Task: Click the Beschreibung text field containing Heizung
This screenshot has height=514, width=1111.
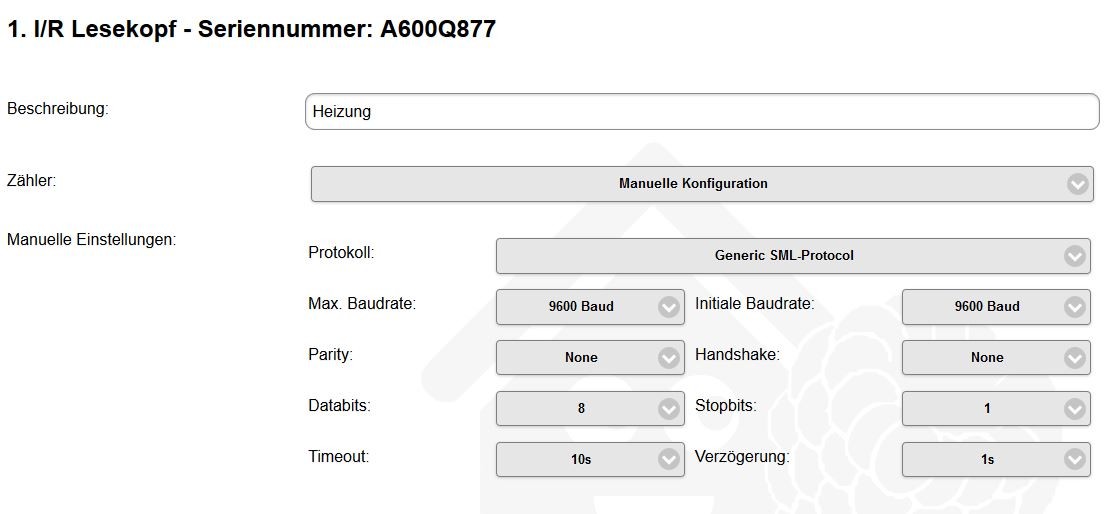Action: click(700, 112)
